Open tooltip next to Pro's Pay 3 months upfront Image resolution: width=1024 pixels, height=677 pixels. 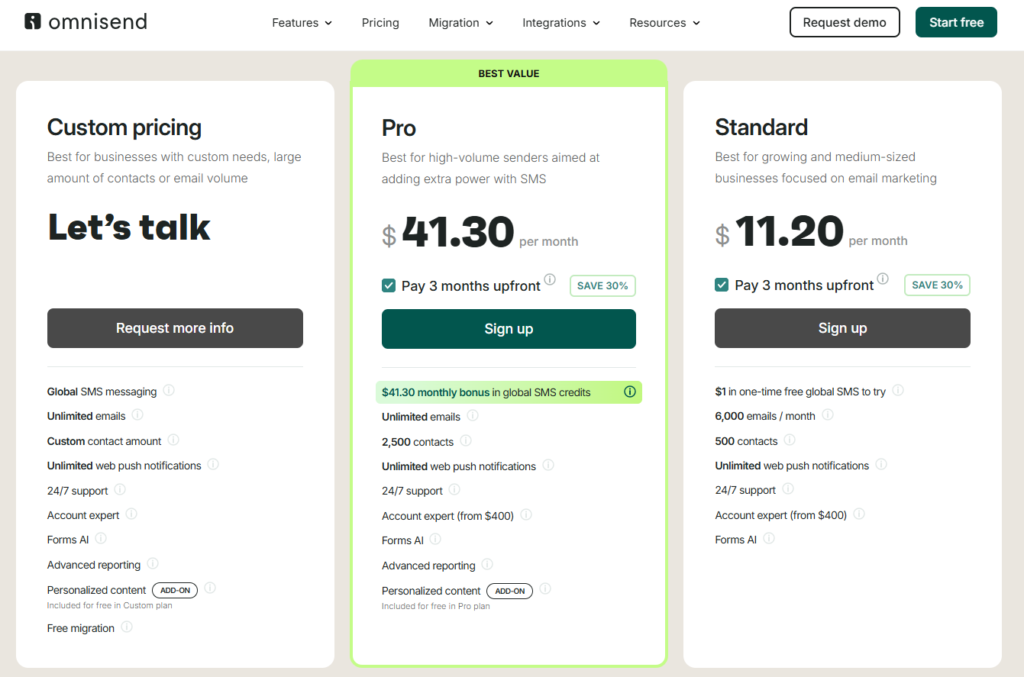tap(550, 280)
